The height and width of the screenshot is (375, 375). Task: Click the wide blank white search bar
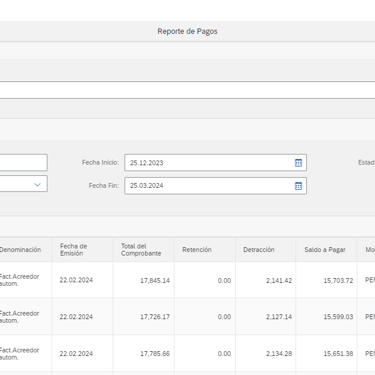click(x=187, y=90)
